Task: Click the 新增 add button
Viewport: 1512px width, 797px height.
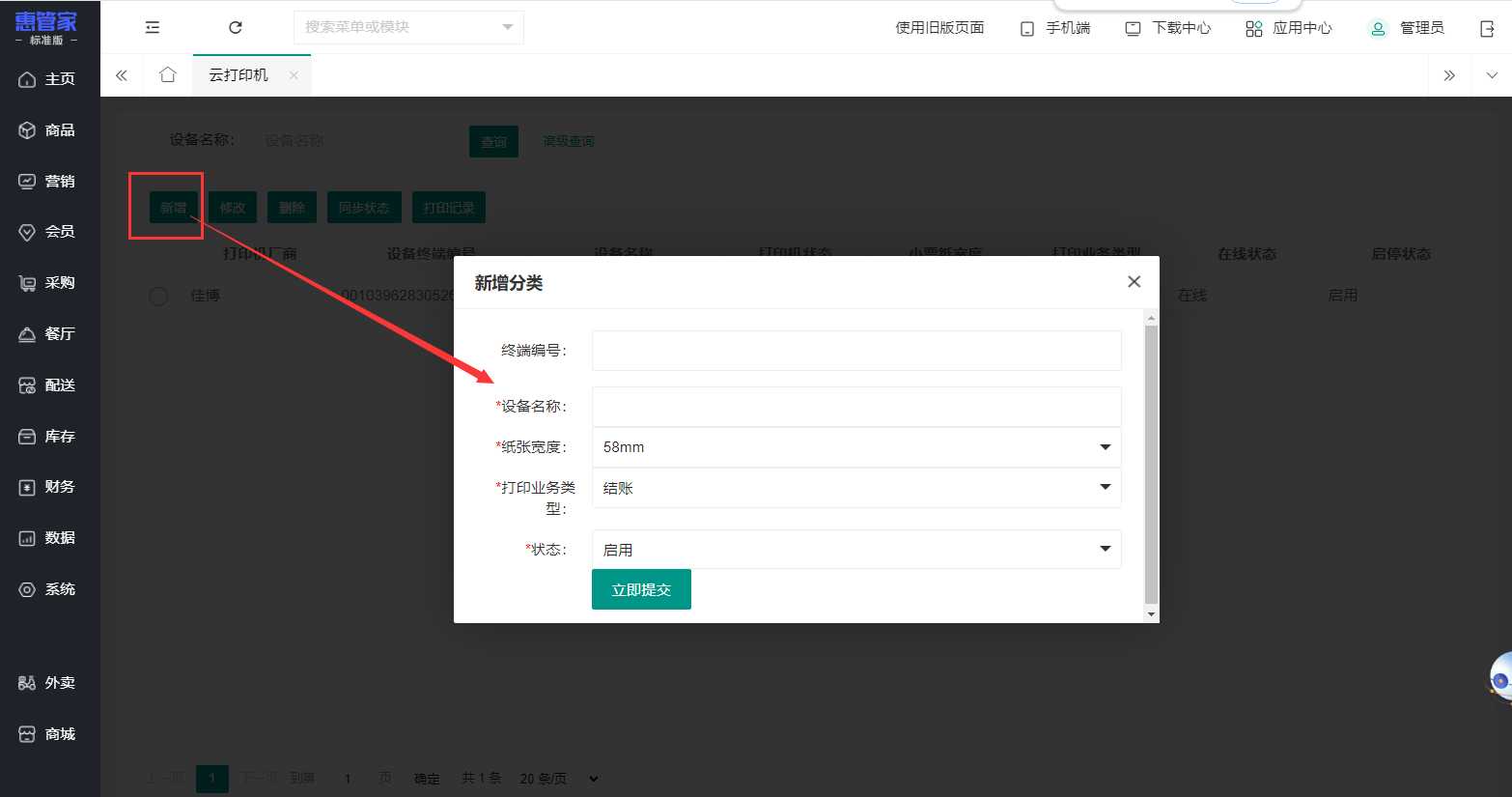Action: [174, 208]
